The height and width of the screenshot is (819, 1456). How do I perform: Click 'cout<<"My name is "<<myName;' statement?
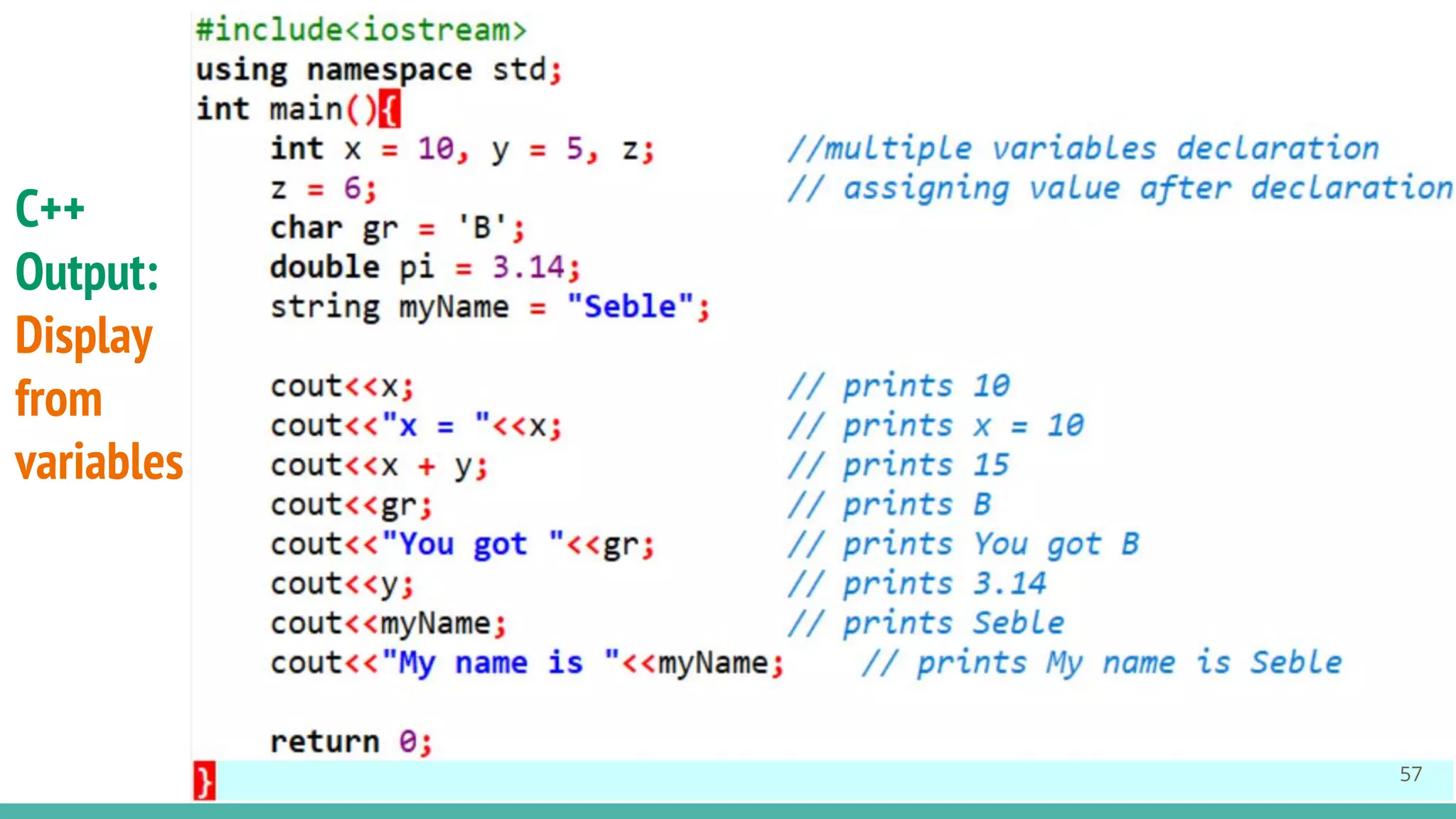(x=527, y=664)
